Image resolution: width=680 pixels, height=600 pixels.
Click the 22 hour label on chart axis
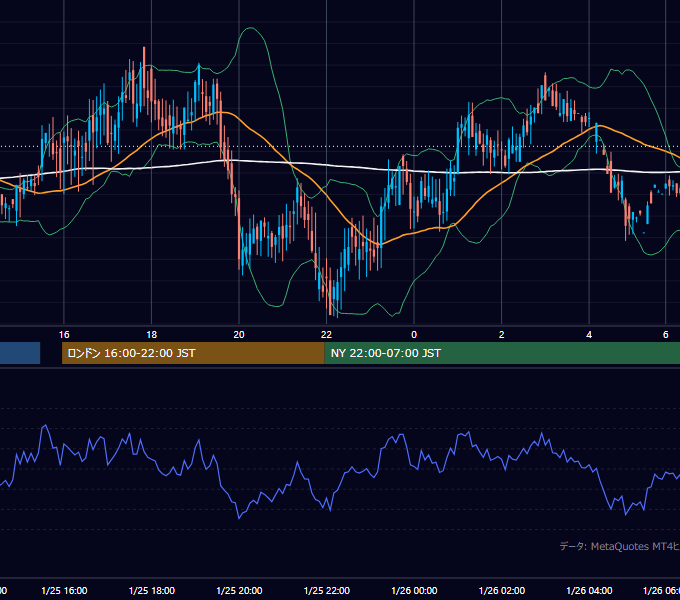click(326, 334)
